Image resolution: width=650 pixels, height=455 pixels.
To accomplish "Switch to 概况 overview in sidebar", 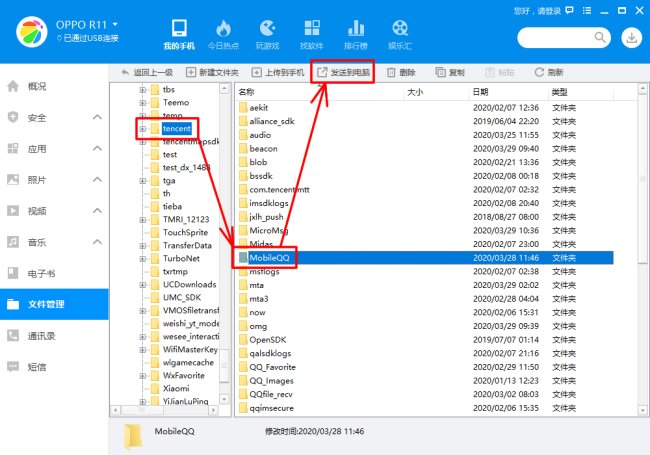I will [37, 87].
